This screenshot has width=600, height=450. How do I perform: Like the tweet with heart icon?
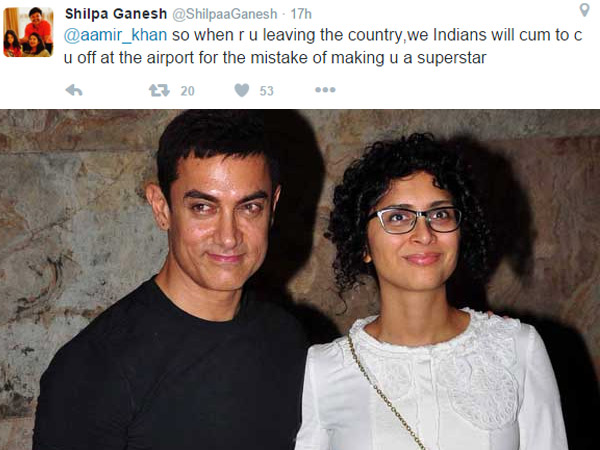242,90
